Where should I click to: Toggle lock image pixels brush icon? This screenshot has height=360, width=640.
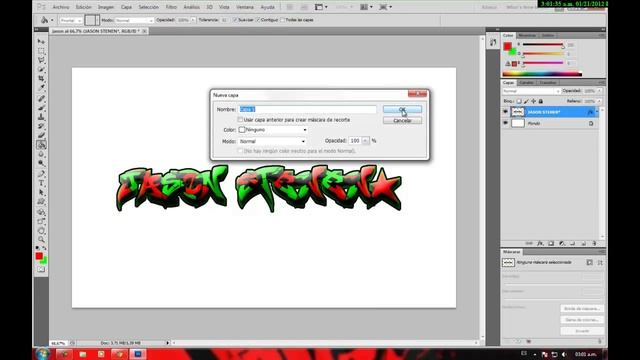526,101
